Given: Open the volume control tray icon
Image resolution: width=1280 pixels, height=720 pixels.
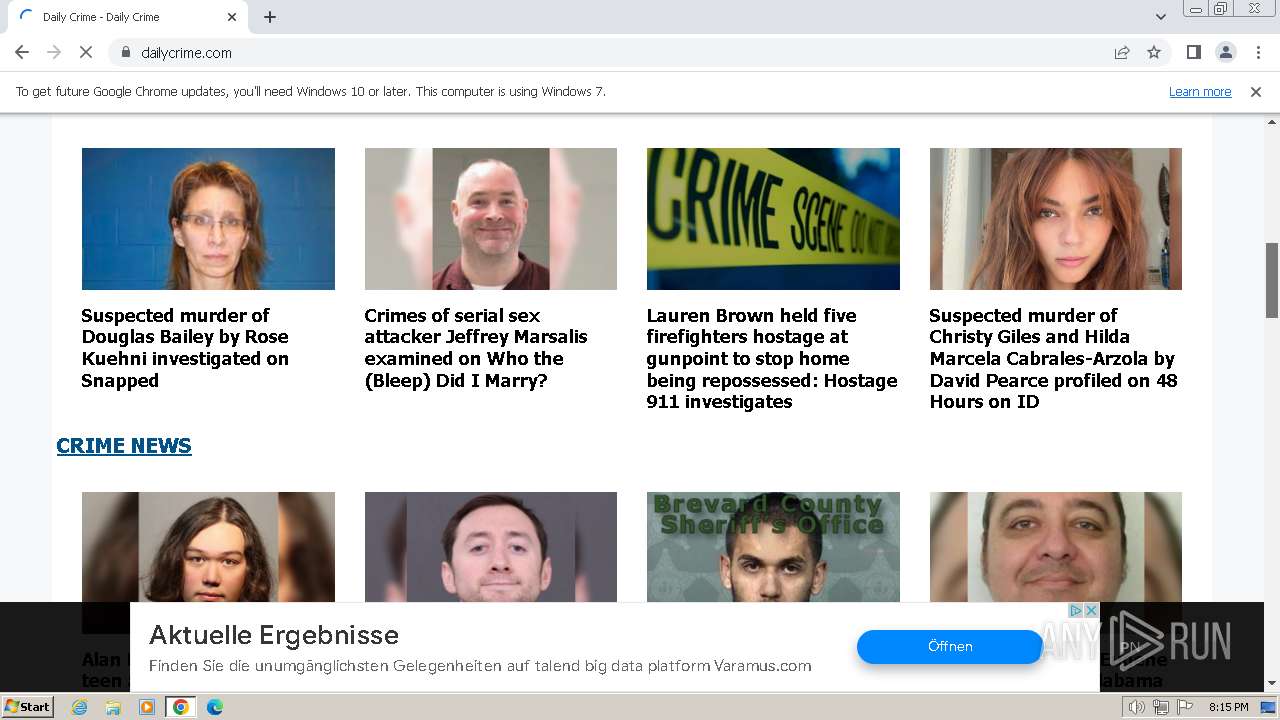Looking at the screenshot, I should pyautogui.click(x=1137, y=707).
